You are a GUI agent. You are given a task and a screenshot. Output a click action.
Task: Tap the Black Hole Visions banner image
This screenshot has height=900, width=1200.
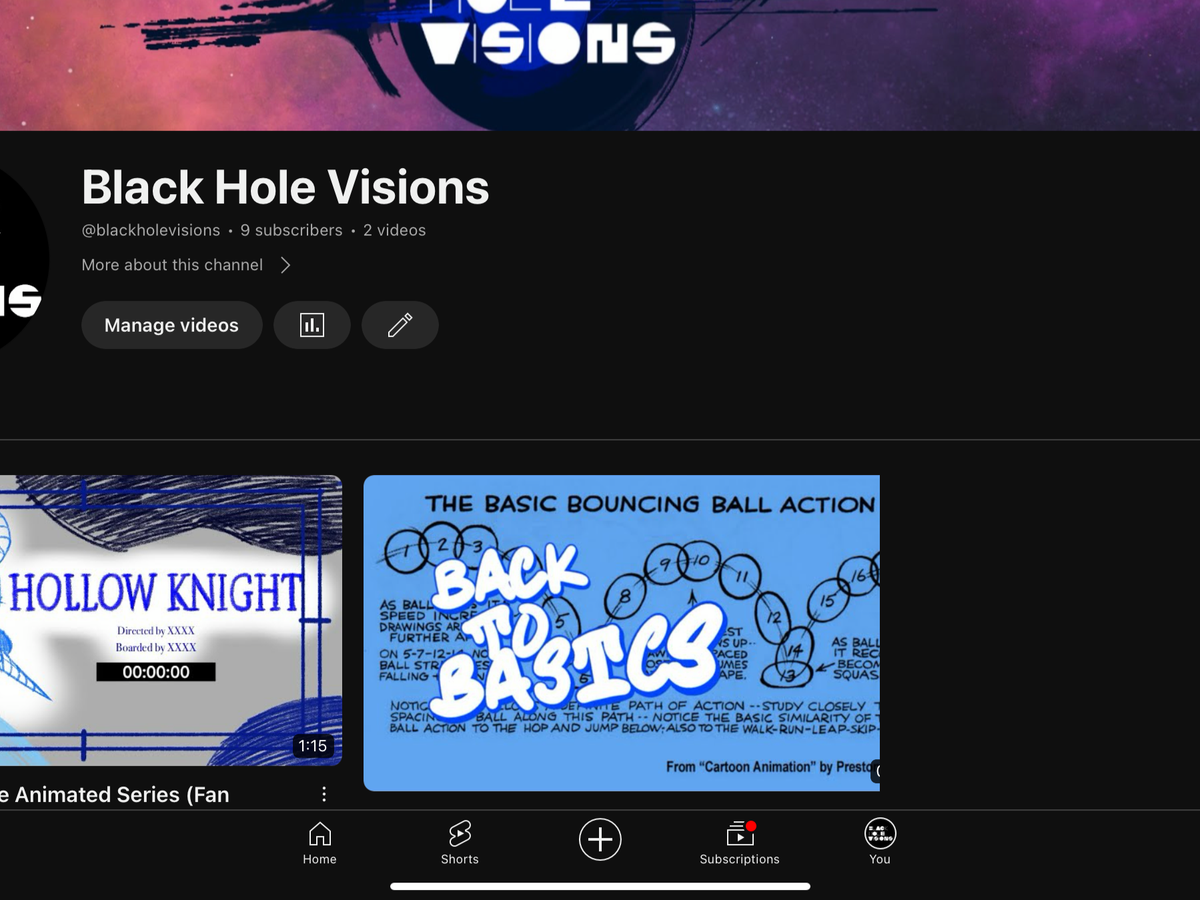click(x=600, y=65)
